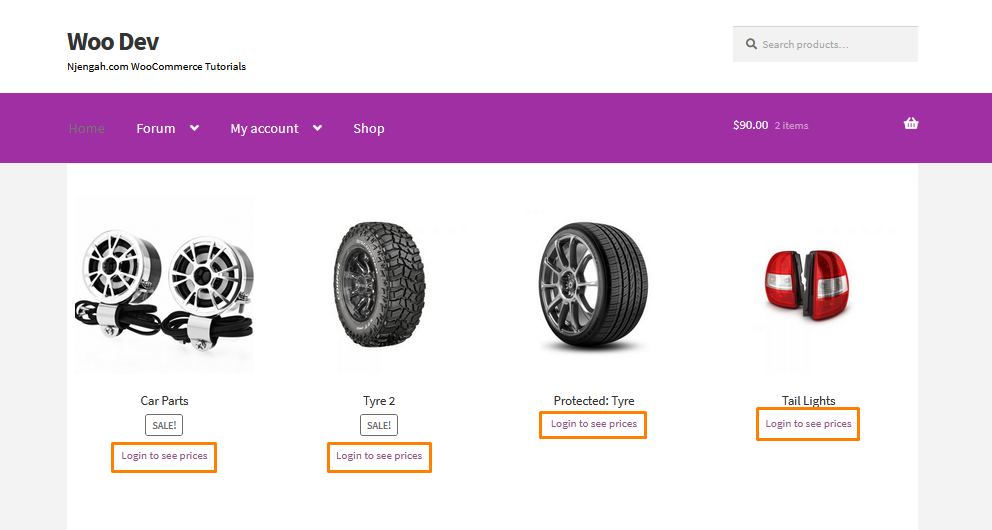Expand the Forum dropdown chevron
This screenshot has width=992, height=530.
pyautogui.click(x=194, y=128)
